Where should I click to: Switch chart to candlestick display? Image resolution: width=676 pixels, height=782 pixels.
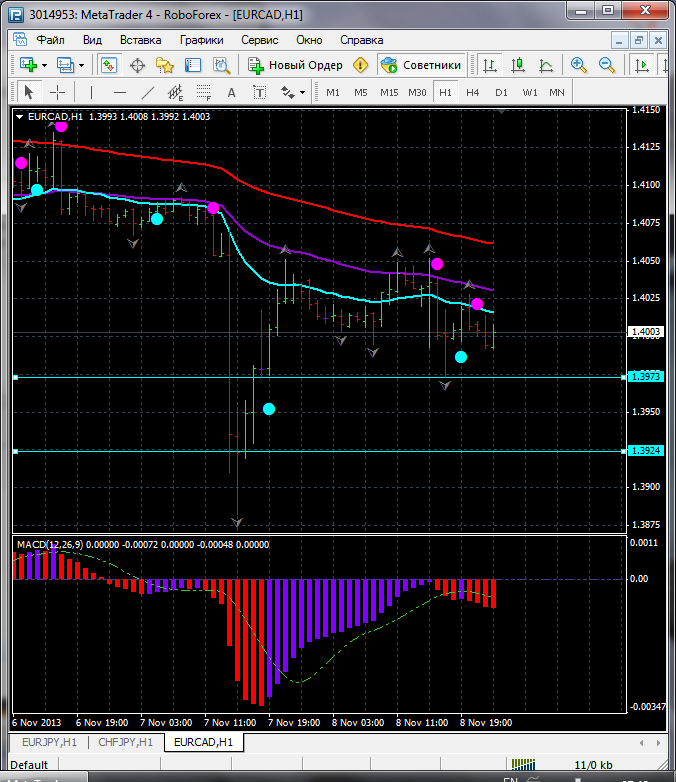click(x=518, y=65)
